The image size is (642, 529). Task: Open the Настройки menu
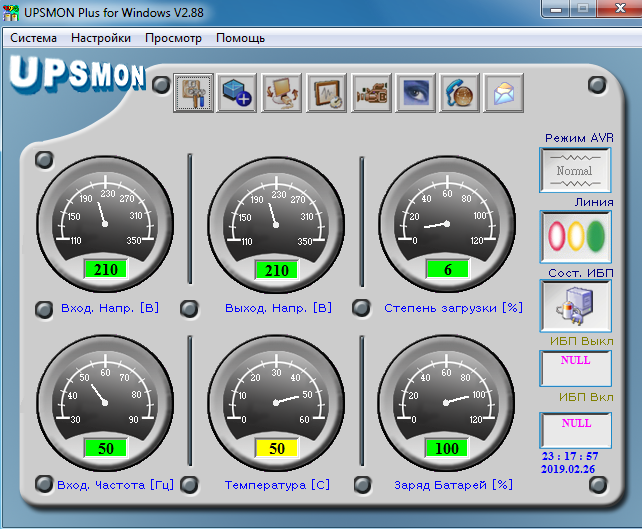[101, 38]
